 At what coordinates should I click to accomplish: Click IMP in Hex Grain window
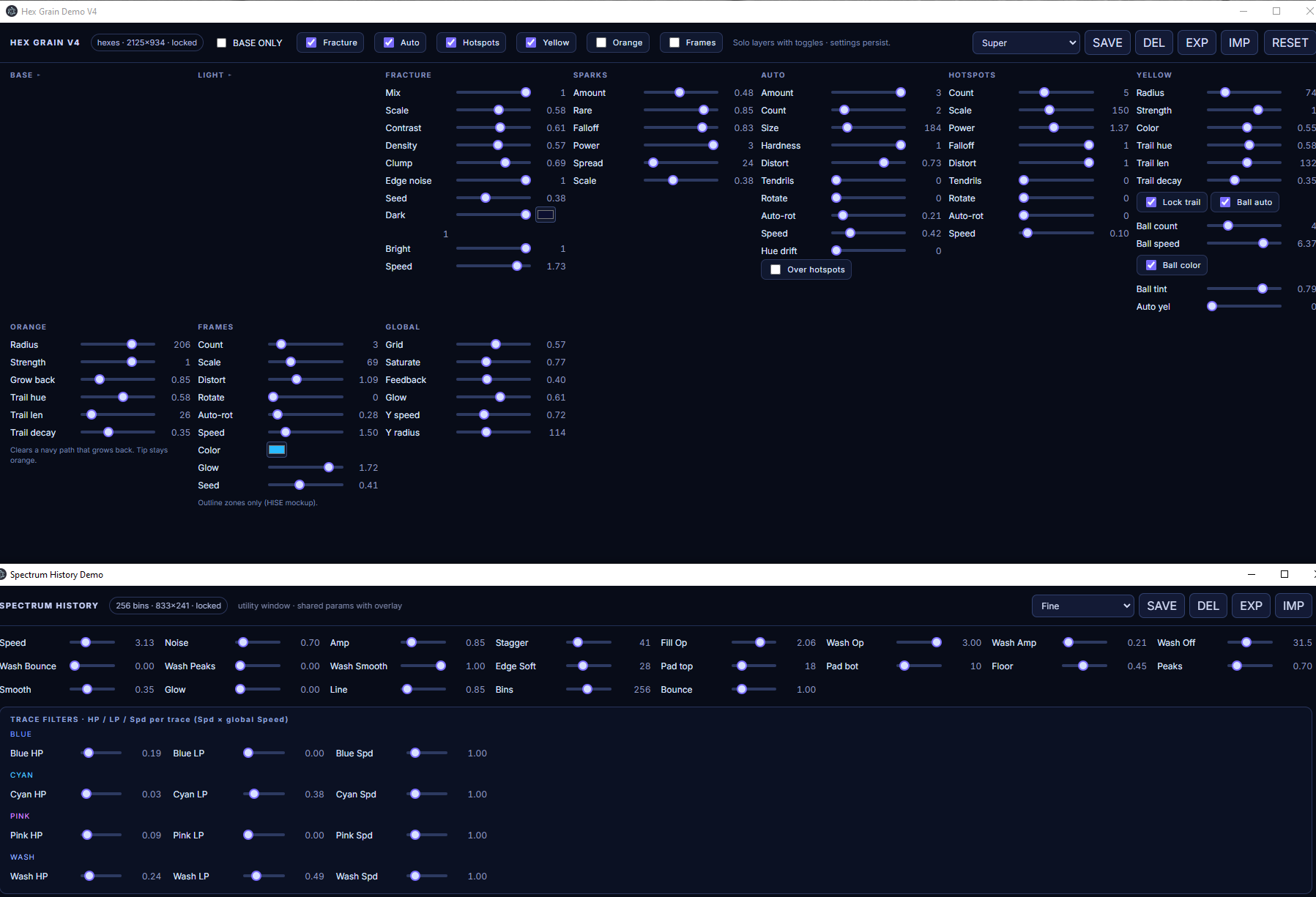click(1239, 42)
